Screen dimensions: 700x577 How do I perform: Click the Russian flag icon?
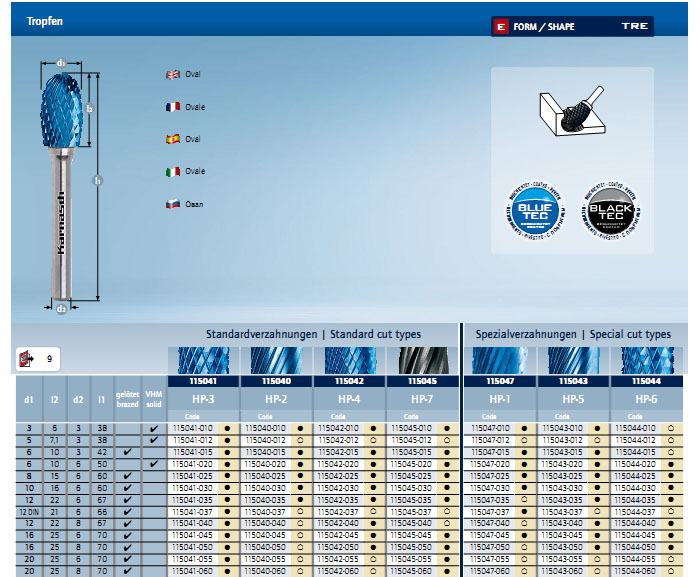click(171, 204)
